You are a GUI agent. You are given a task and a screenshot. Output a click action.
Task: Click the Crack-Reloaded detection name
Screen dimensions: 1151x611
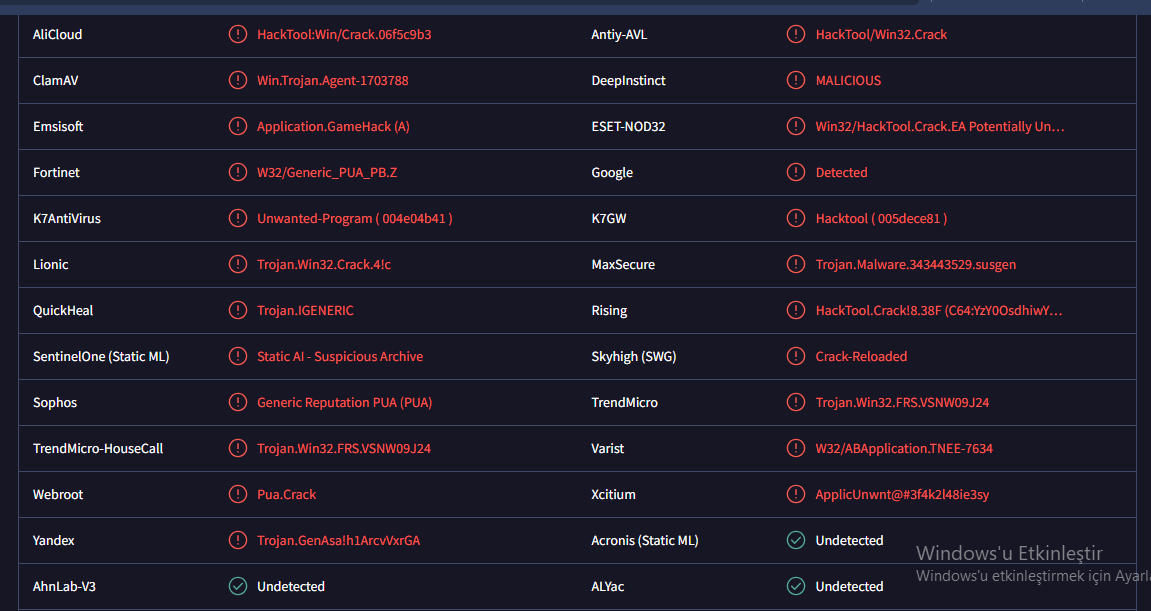[x=861, y=356]
